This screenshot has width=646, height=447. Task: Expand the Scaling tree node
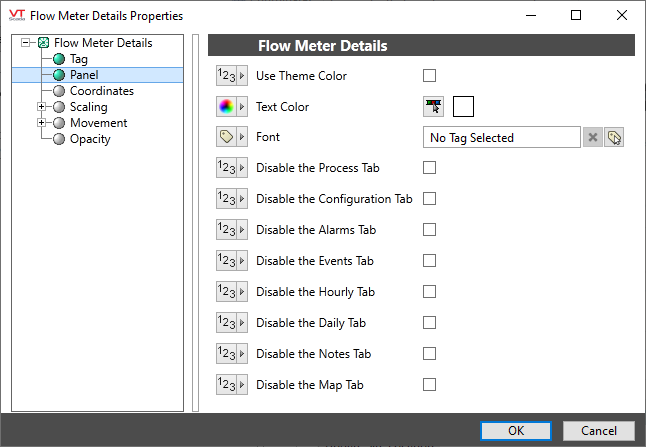tap(41, 107)
